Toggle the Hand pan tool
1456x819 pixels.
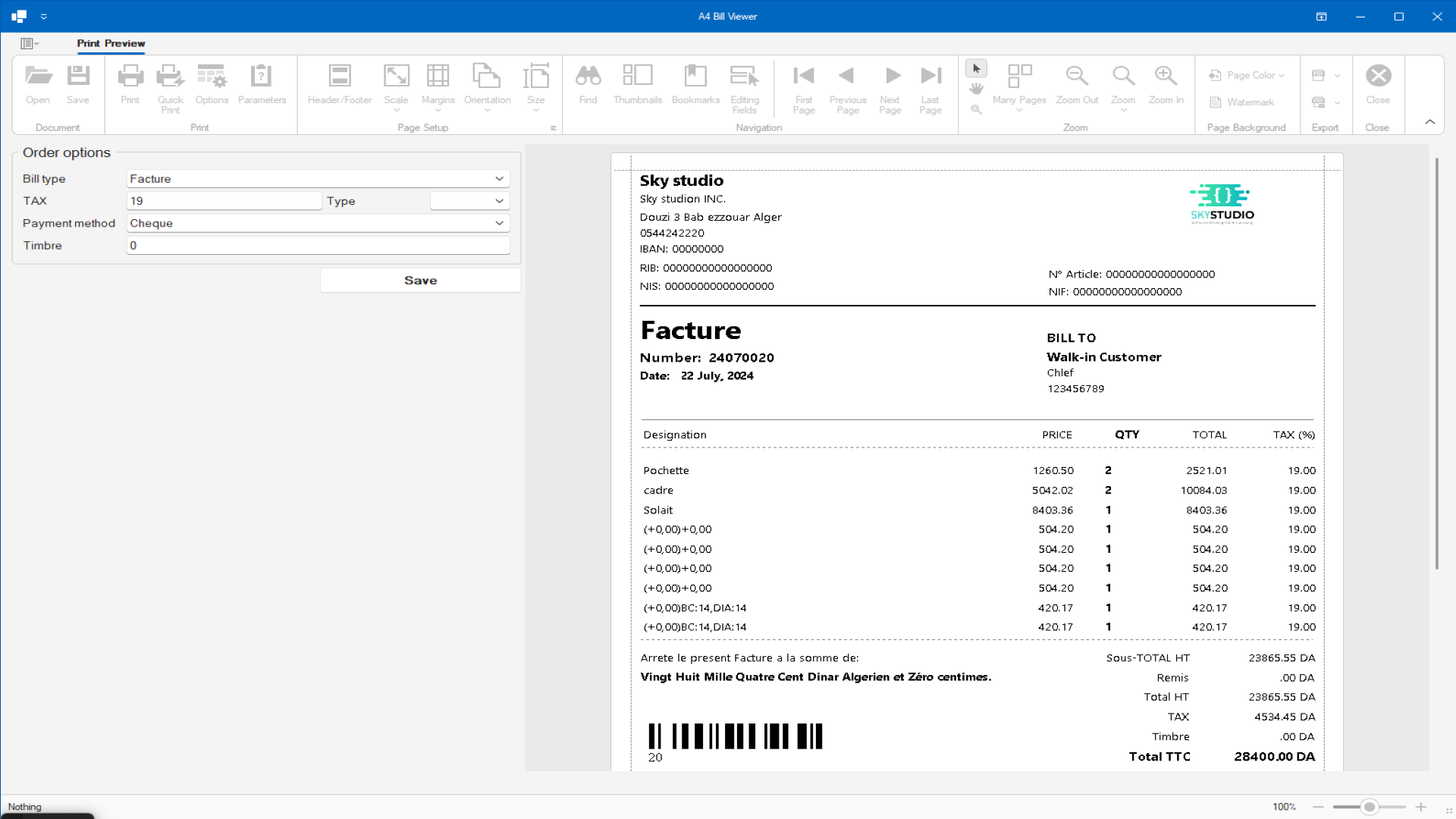(977, 88)
